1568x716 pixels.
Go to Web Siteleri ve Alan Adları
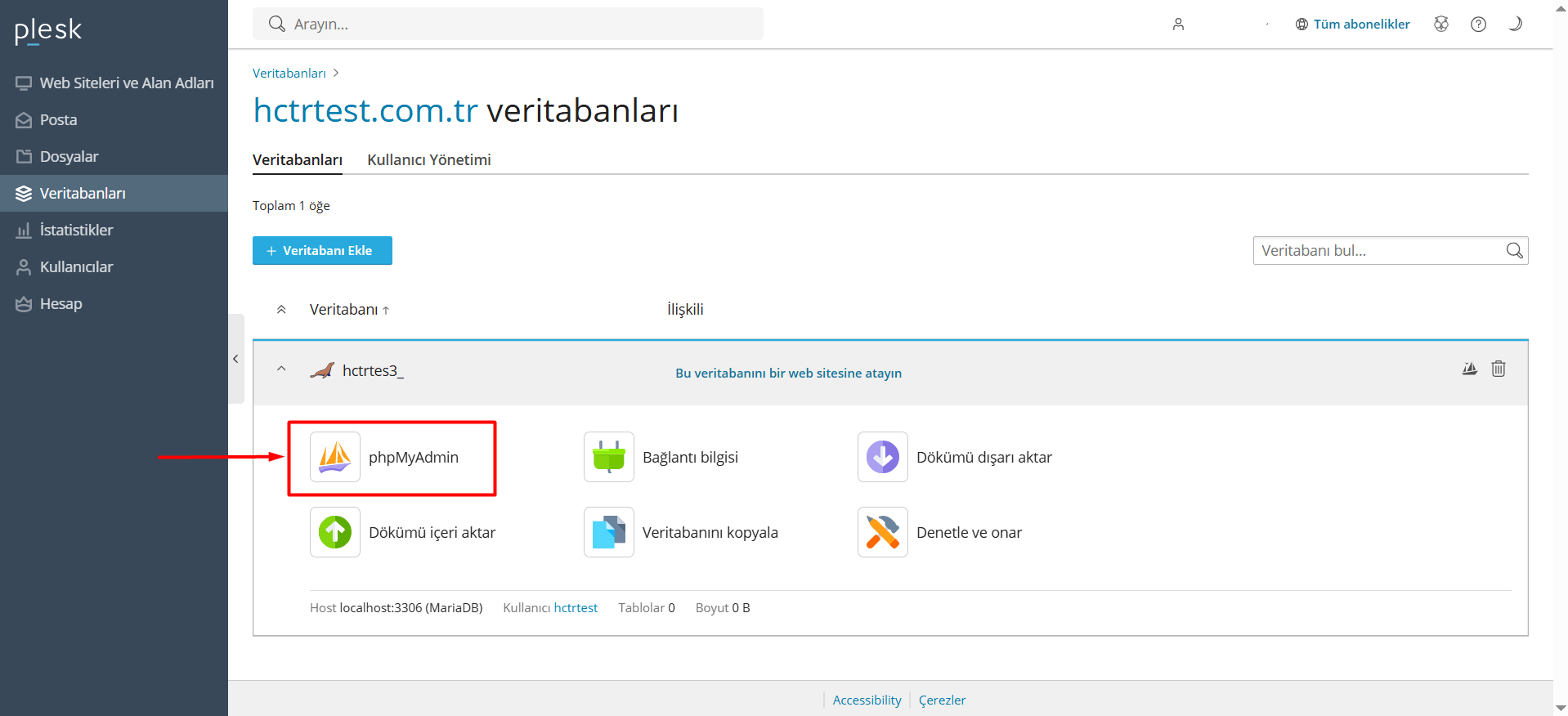pyautogui.click(x=114, y=83)
